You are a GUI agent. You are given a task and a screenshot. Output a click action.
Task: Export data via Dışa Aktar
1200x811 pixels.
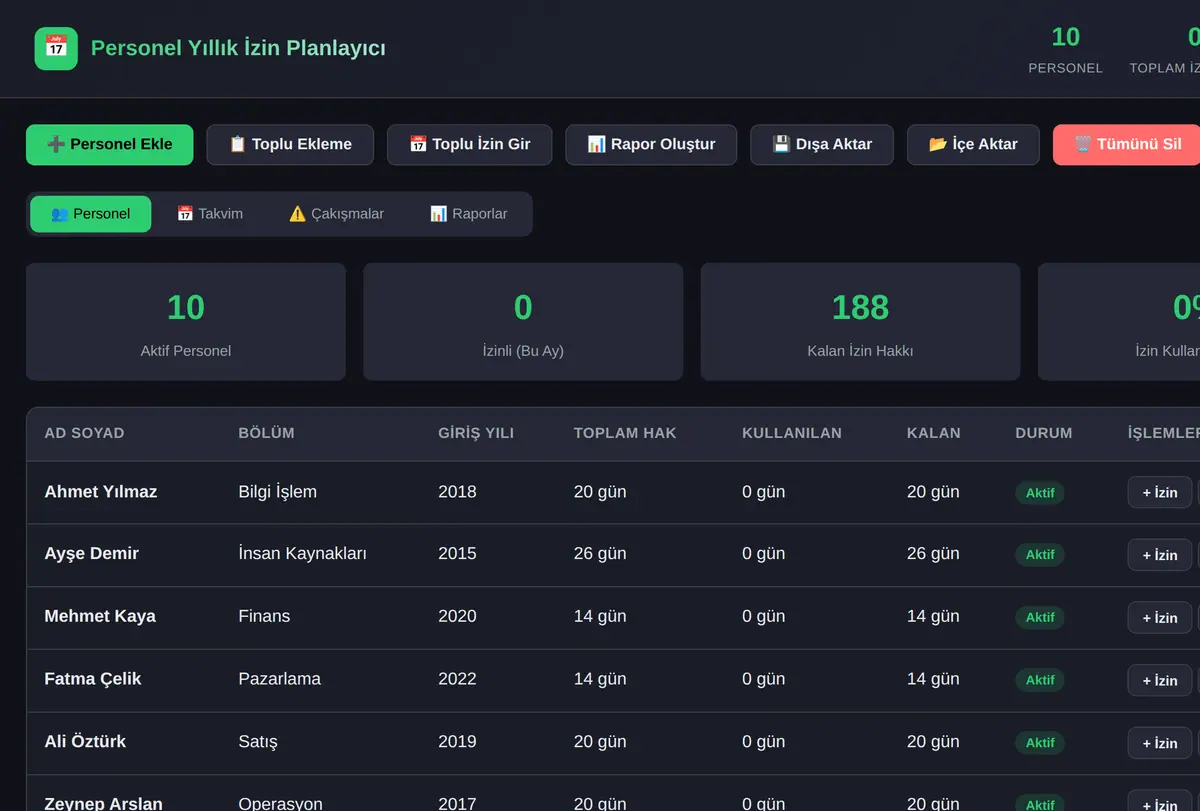click(x=822, y=144)
